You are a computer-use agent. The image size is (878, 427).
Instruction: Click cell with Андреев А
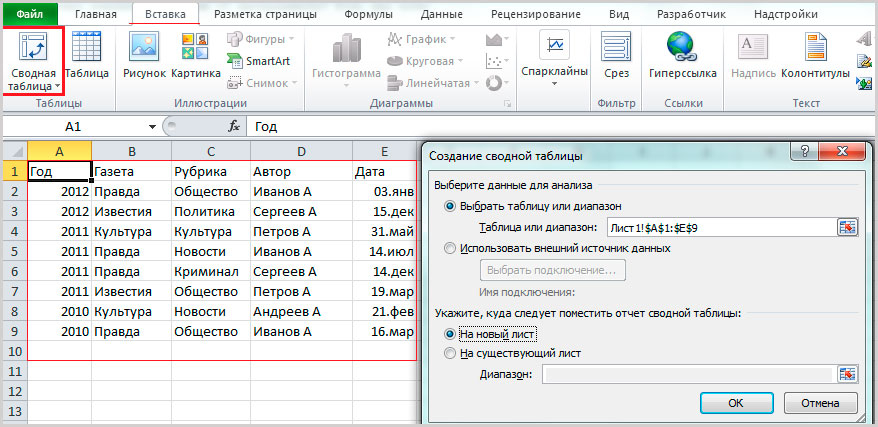(301, 311)
